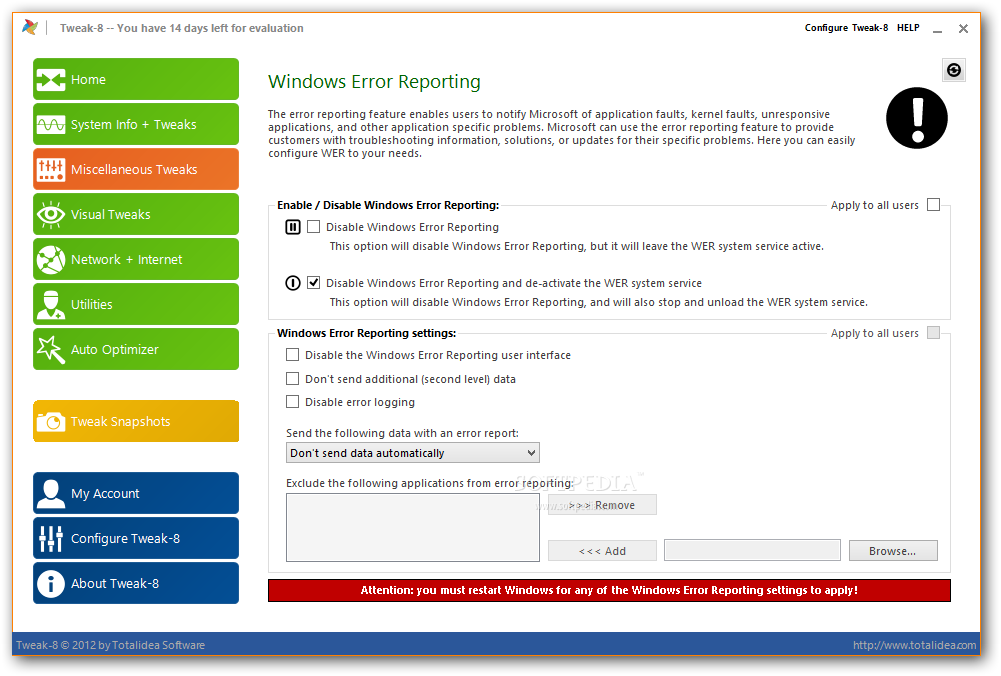Enable Disable error logging checkbox
The width and height of the screenshot is (1001, 676).
tap(292, 402)
